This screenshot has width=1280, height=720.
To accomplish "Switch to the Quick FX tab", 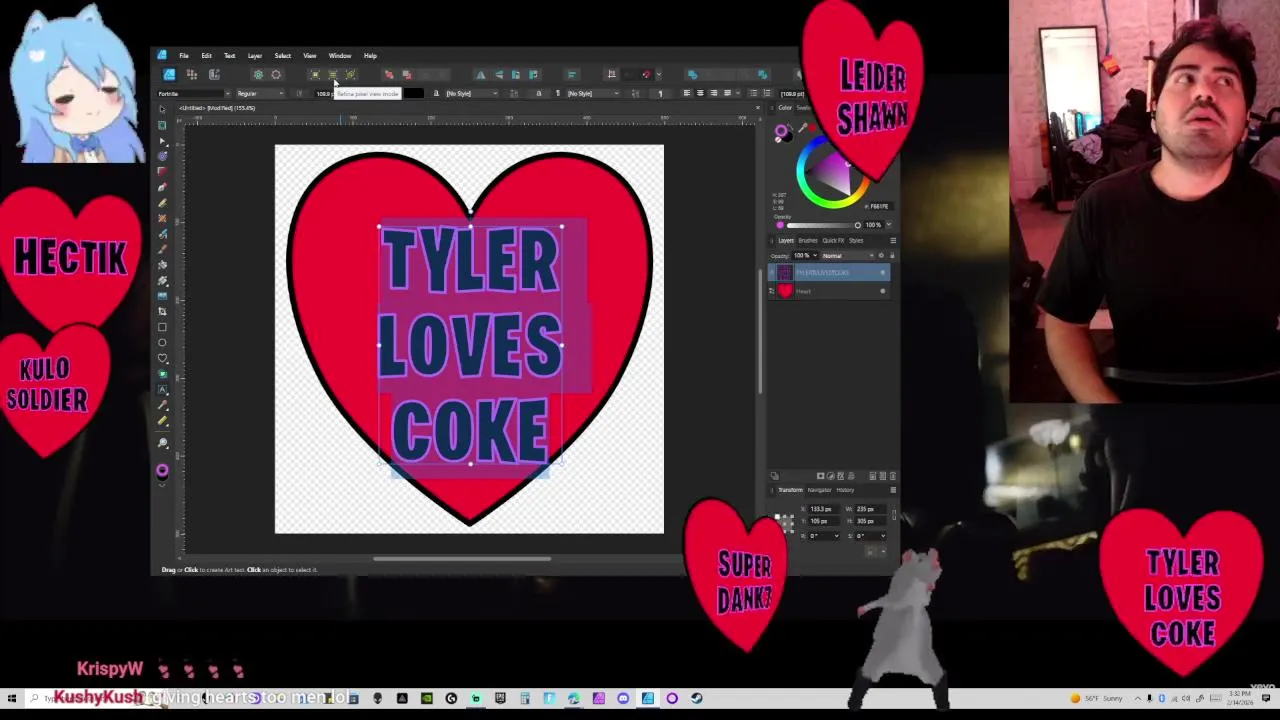I will tap(834, 241).
